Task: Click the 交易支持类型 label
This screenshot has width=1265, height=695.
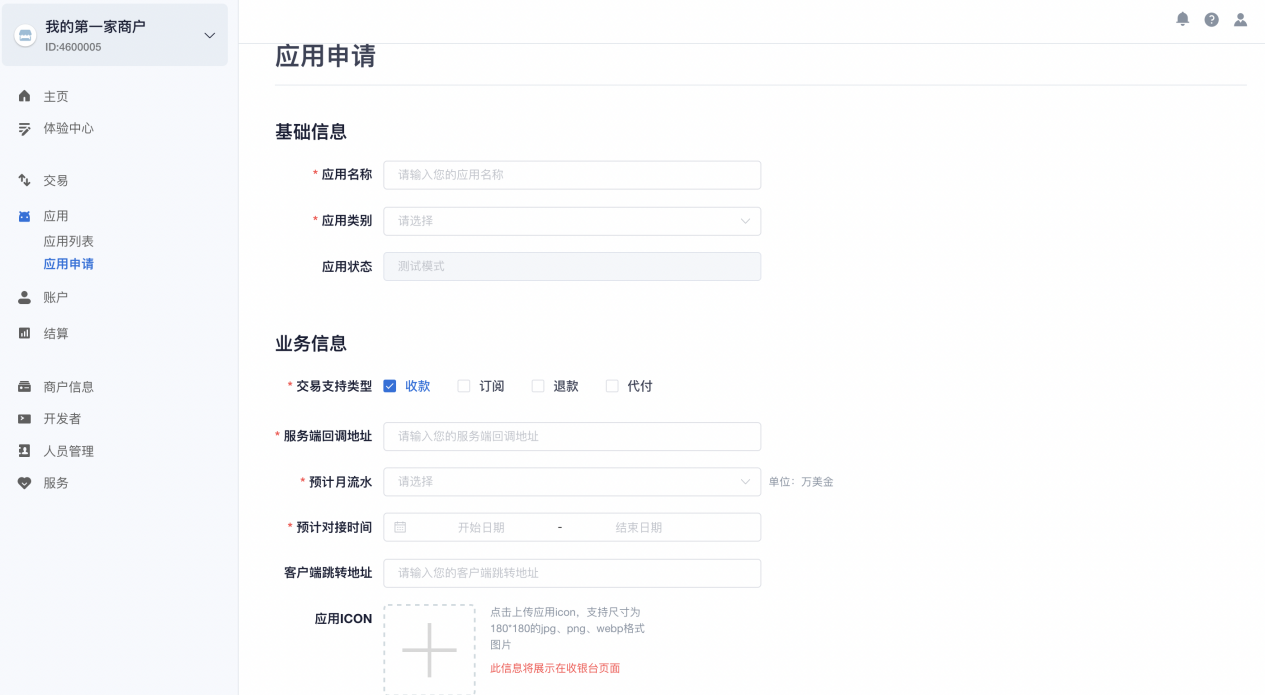Action: coord(334,386)
